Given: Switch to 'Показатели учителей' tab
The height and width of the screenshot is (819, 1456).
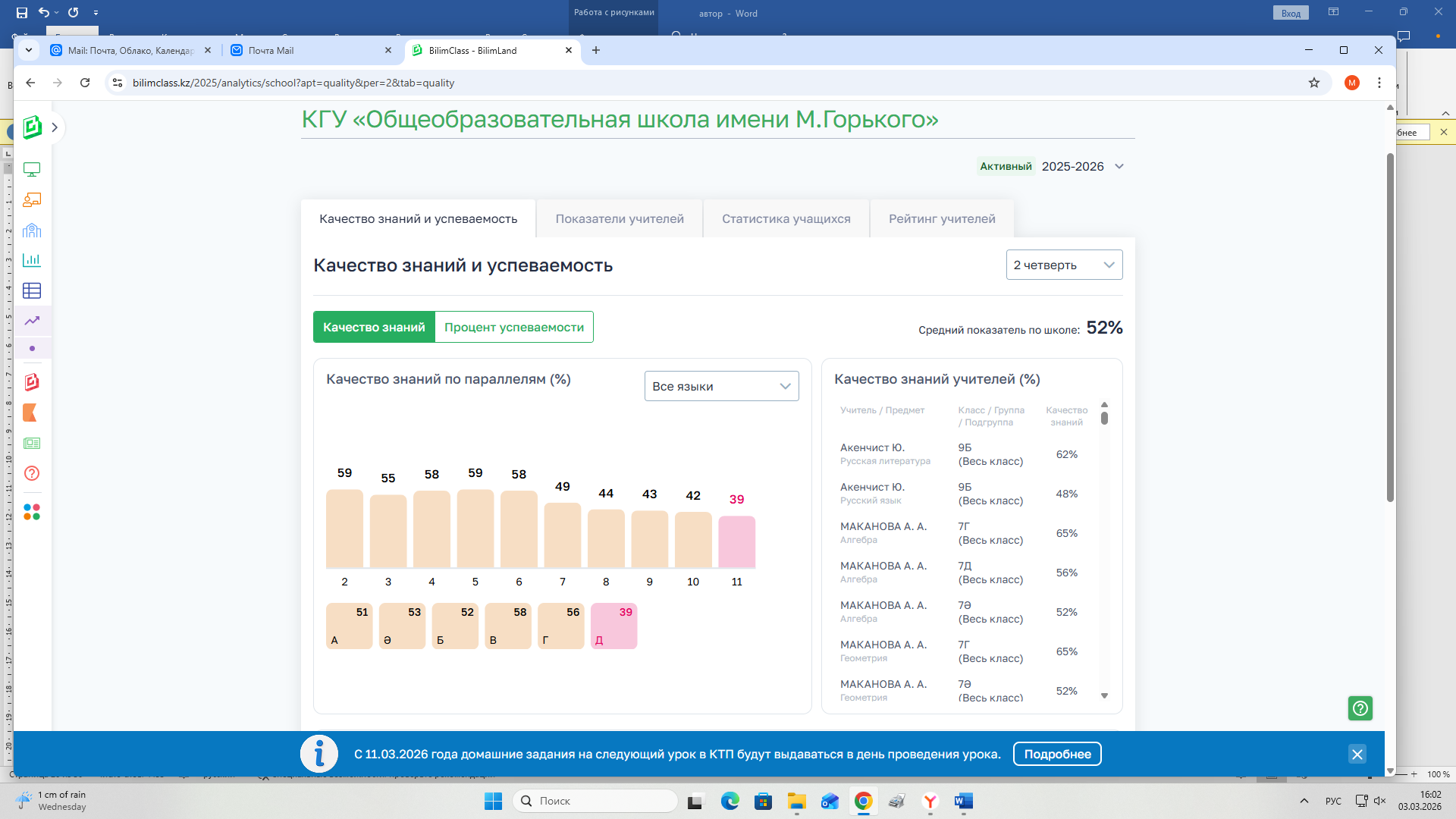Looking at the screenshot, I should click(x=619, y=219).
